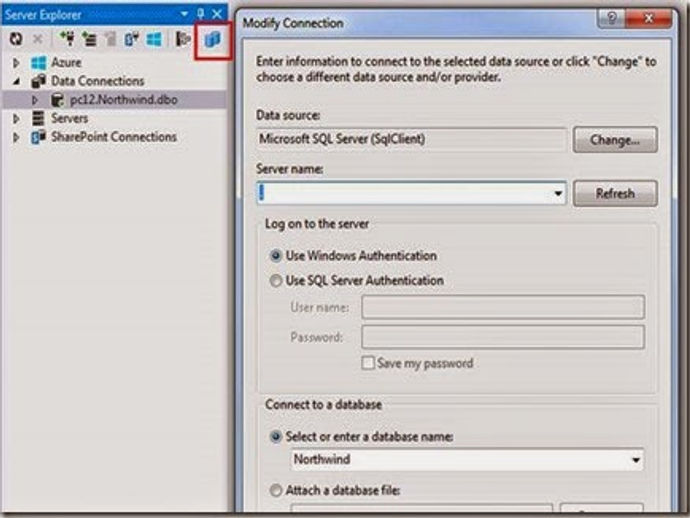Click the Refresh button beside Server name
The width and height of the screenshot is (690, 518).
tap(615, 193)
